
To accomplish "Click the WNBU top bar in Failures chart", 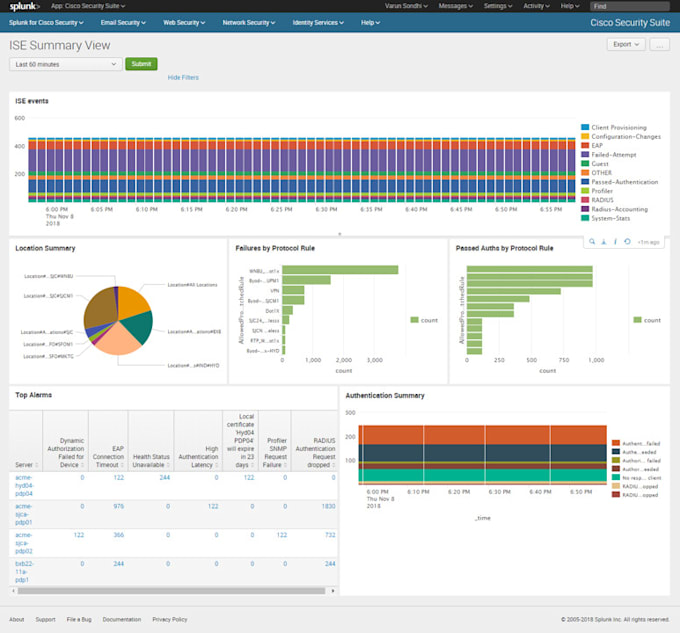I will 340,270.
